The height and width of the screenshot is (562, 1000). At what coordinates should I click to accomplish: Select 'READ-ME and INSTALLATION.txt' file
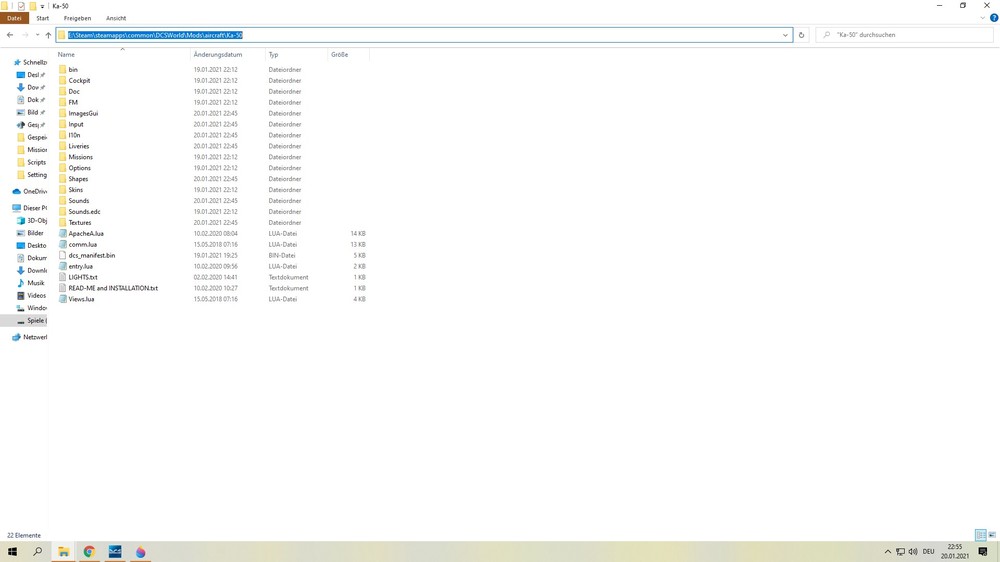[114, 288]
